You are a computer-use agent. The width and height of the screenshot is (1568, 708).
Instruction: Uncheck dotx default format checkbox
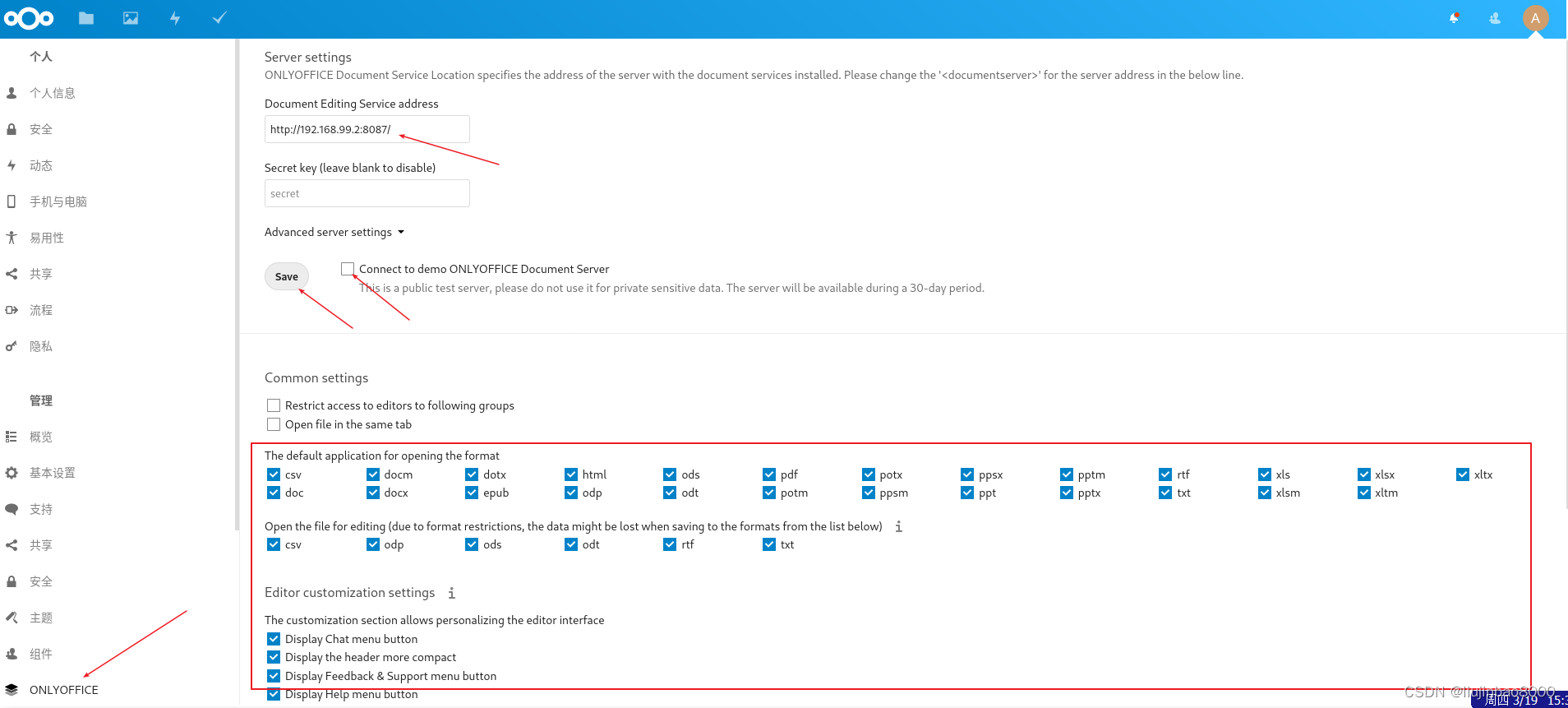[472, 474]
